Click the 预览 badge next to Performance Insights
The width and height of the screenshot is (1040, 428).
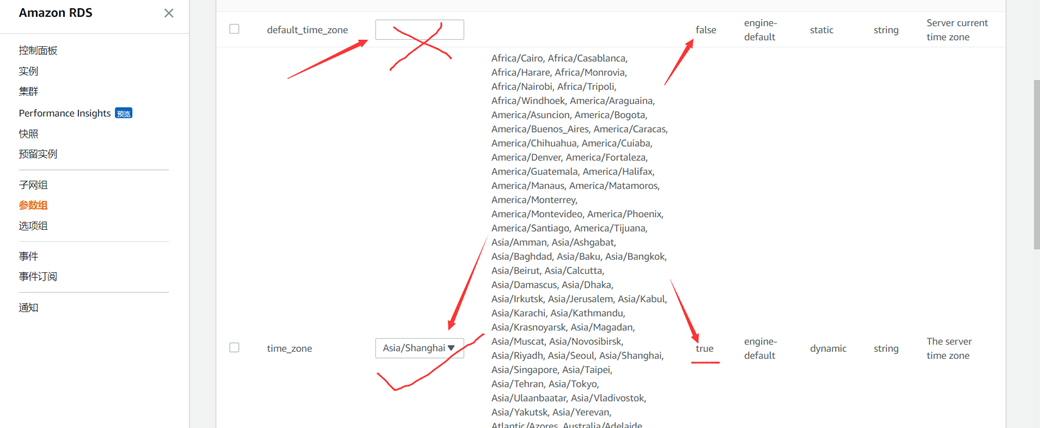[x=123, y=113]
